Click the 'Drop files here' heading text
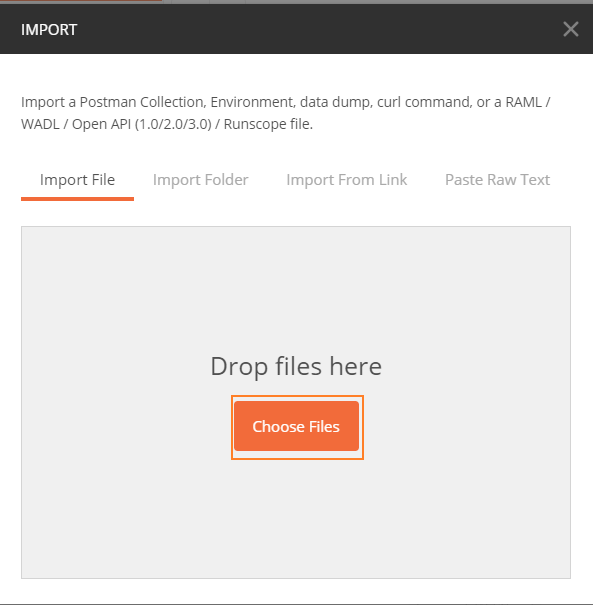 (x=296, y=366)
